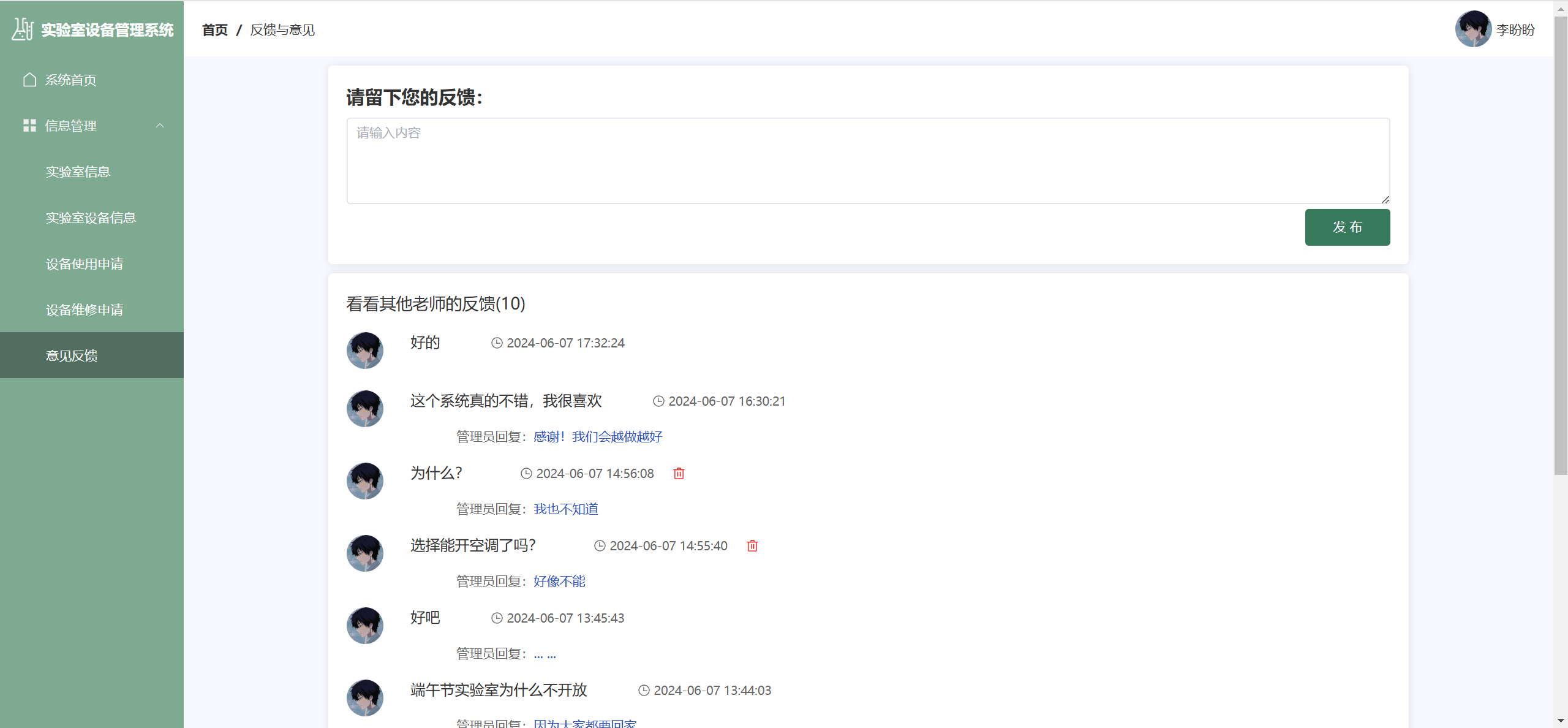Go to 实验室设备信息 page
Screen dimensions: 1568x728
pyautogui.click(x=91, y=218)
